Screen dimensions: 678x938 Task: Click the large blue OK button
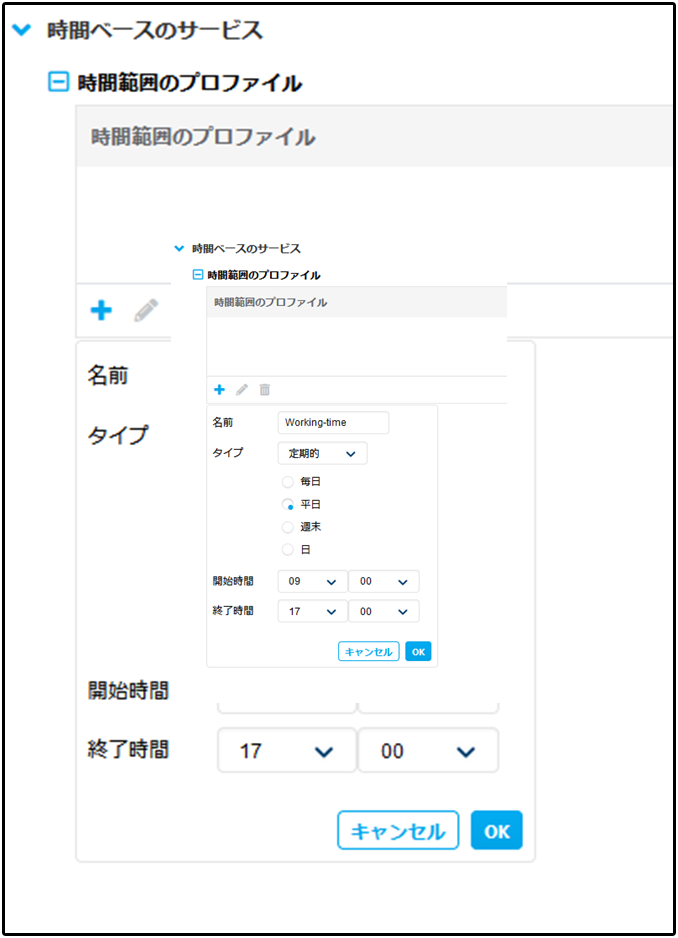pos(497,831)
